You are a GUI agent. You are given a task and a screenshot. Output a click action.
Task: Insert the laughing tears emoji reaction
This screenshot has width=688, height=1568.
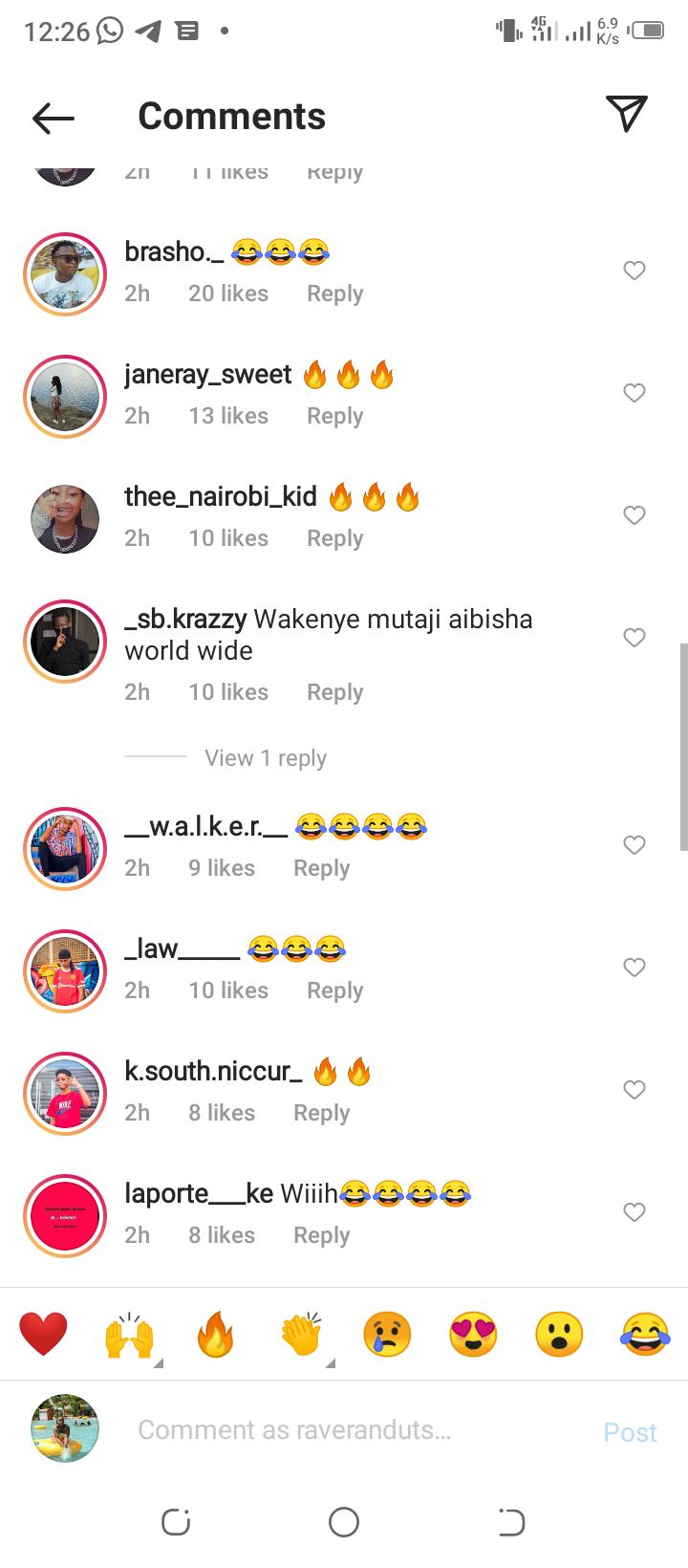click(645, 1335)
